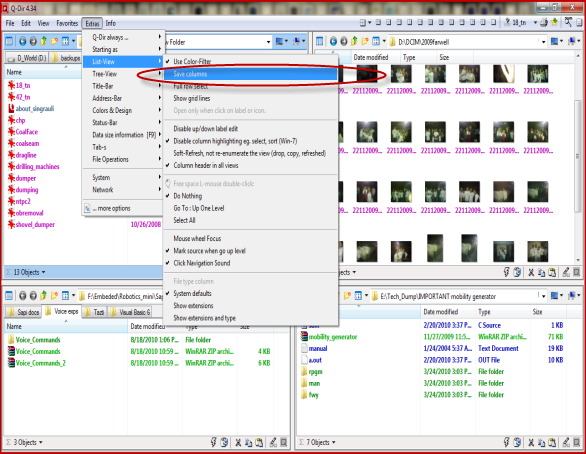Screen dimensions: 586x454
Task: Click the printer icon in the main toolbar
Action: [544, 23]
